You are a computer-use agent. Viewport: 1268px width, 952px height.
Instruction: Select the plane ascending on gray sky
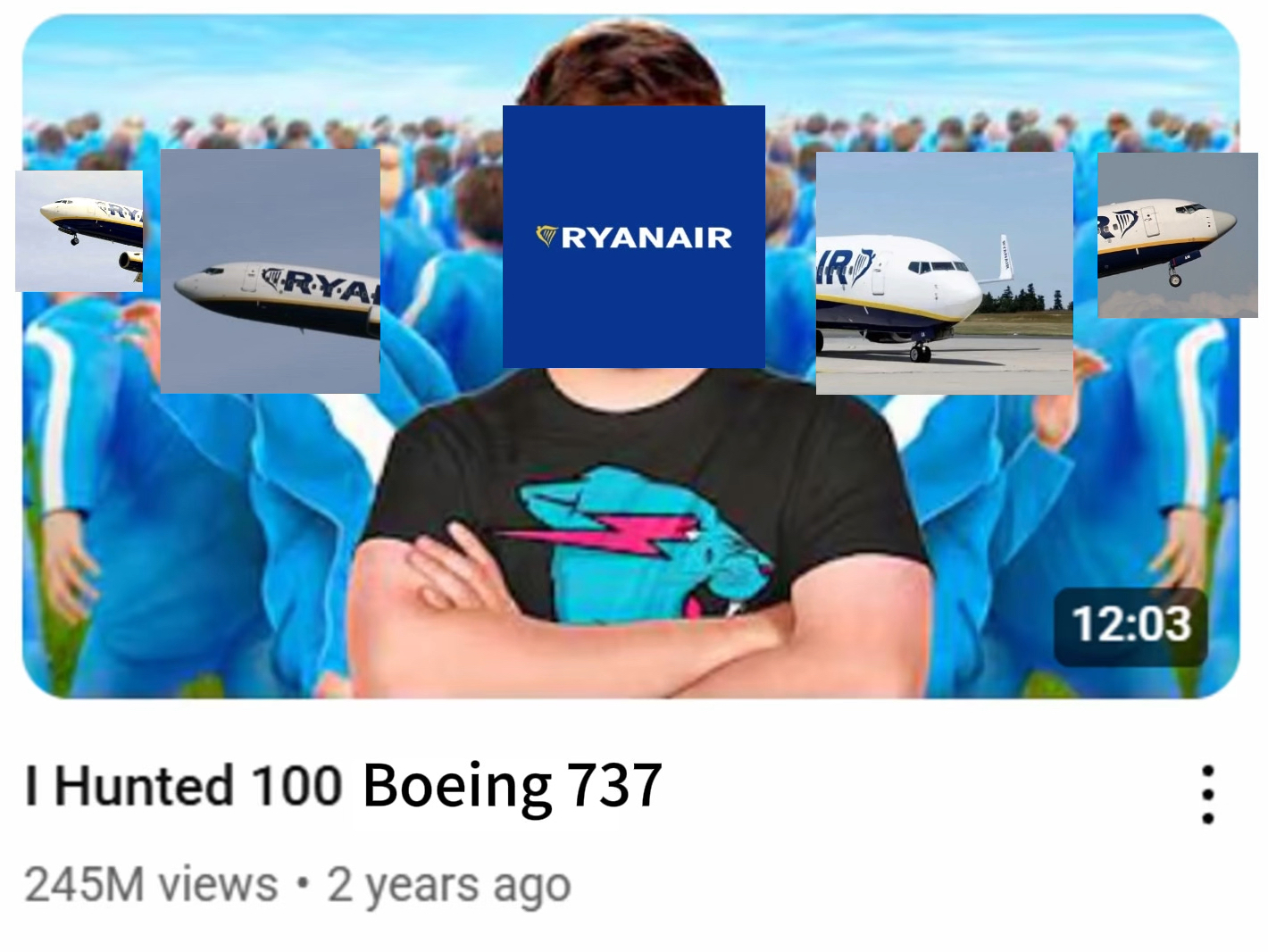tap(271, 271)
